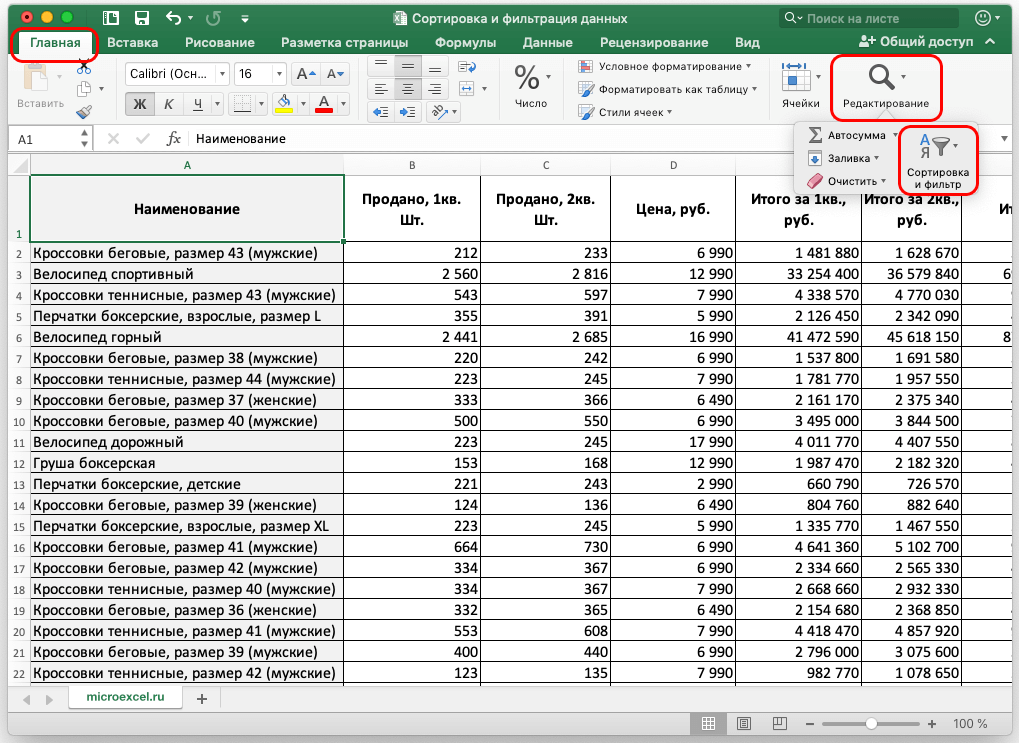Click the Undo arrow in title bar
Viewport: 1019px width, 743px height.
tap(174, 18)
